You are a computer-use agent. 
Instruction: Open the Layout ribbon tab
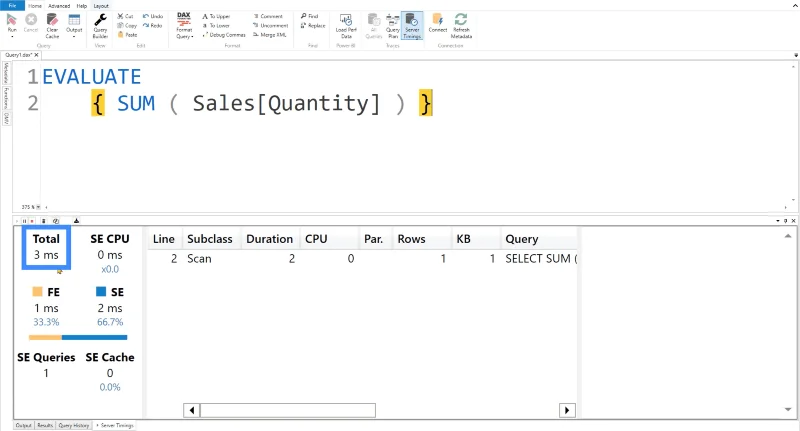(101, 6)
